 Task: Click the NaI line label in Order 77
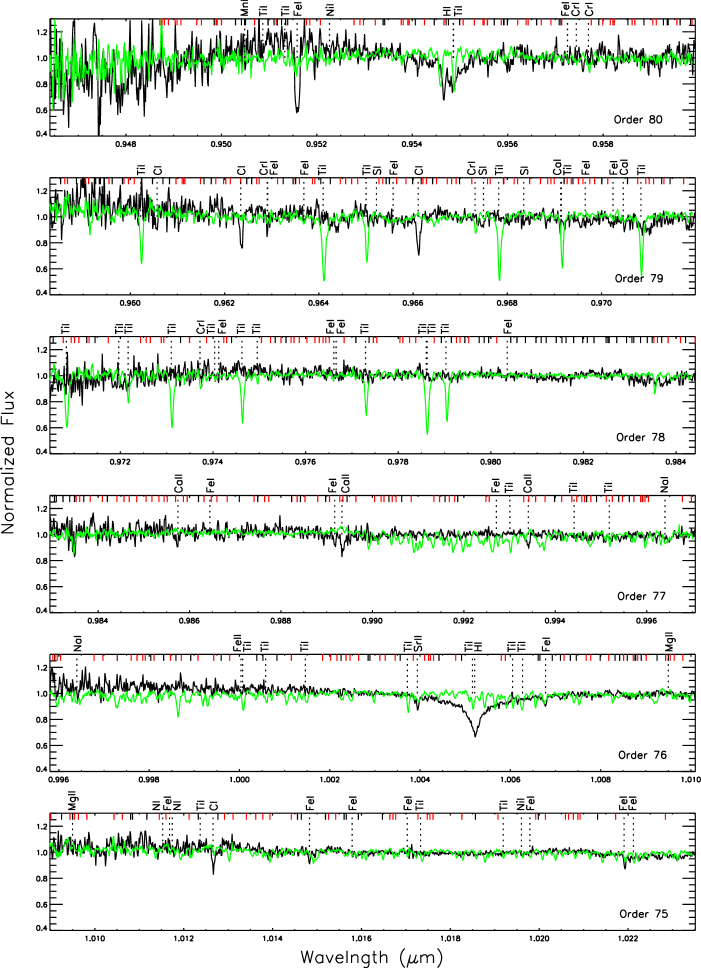(x=665, y=485)
